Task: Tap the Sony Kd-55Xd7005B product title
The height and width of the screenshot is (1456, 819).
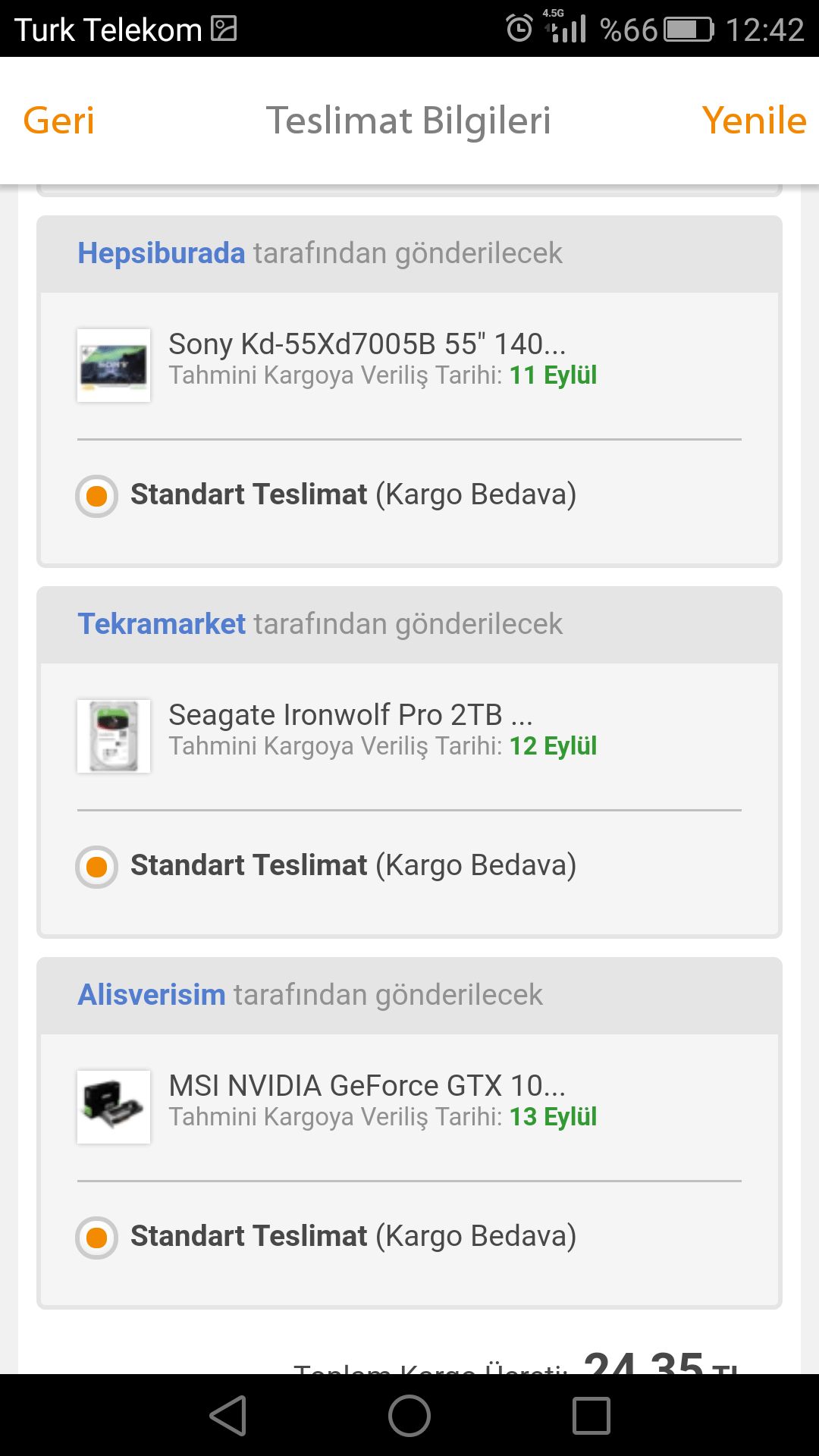Action: (367, 344)
